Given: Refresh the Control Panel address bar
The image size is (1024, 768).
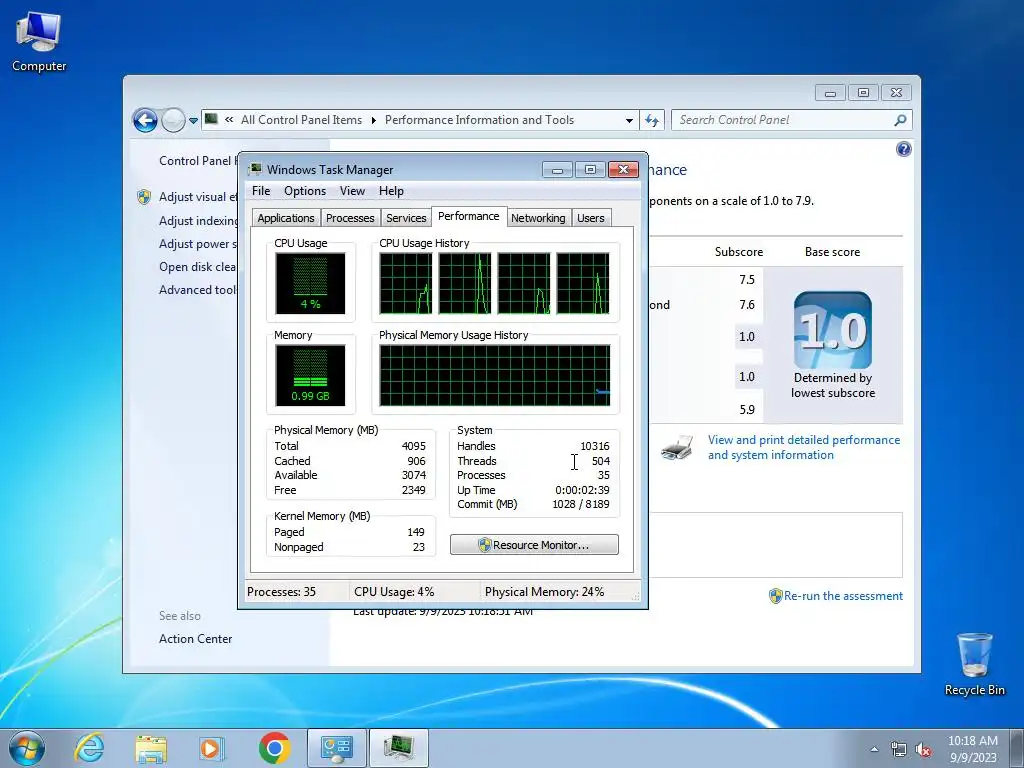Looking at the screenshot, I should coord(652,120).
